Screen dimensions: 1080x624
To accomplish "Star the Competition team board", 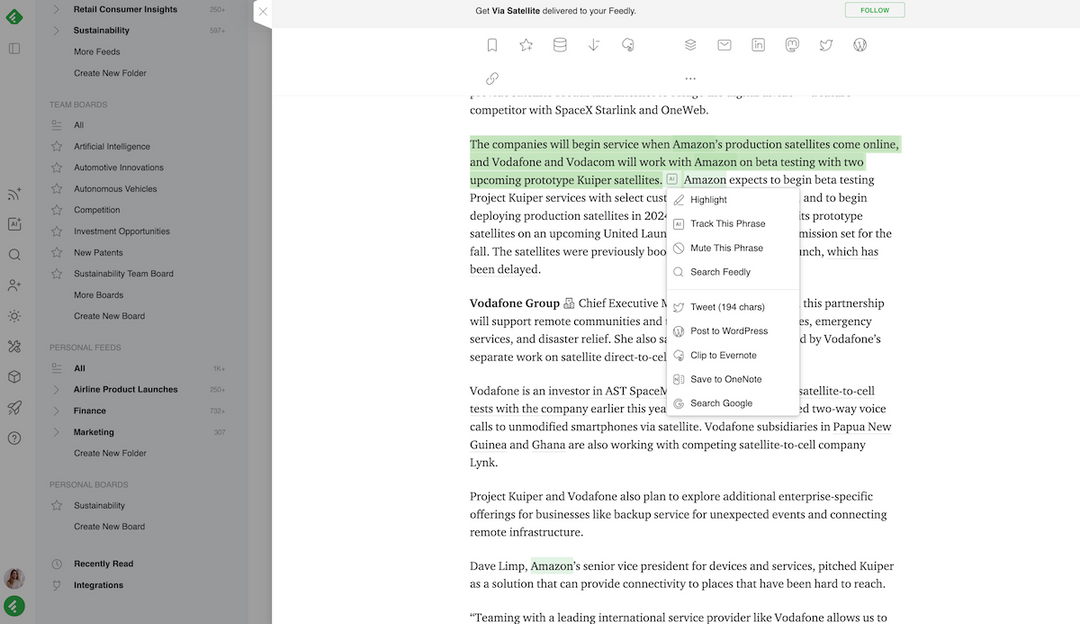I will (56, 209).
